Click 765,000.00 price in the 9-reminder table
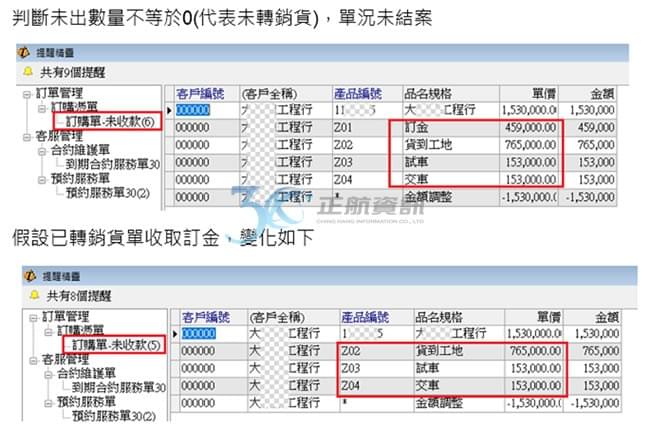 [x=531, y=145]
